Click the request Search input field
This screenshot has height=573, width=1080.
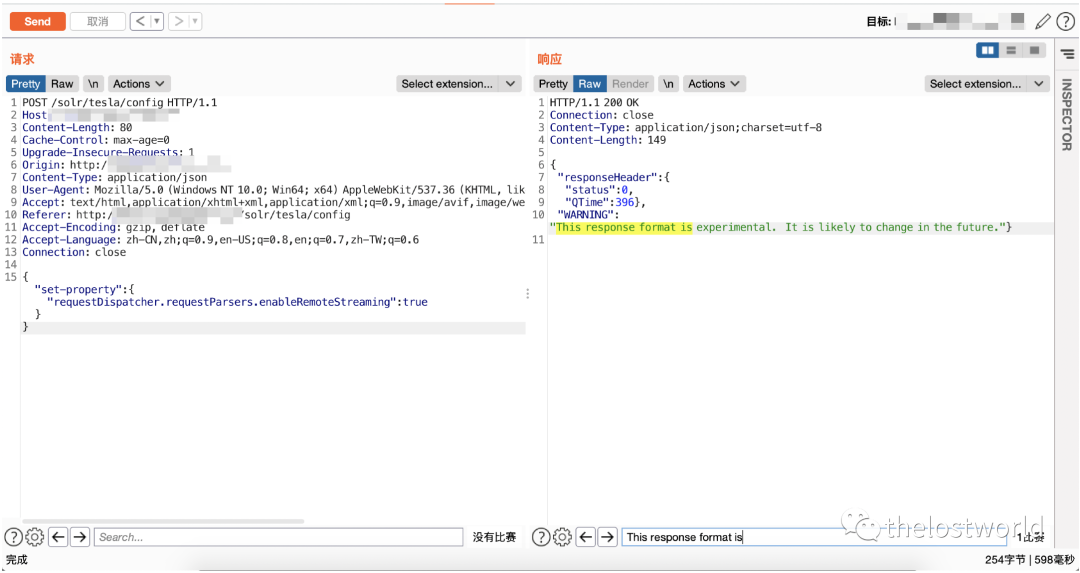pyautogui.click(x=279, y=537)
